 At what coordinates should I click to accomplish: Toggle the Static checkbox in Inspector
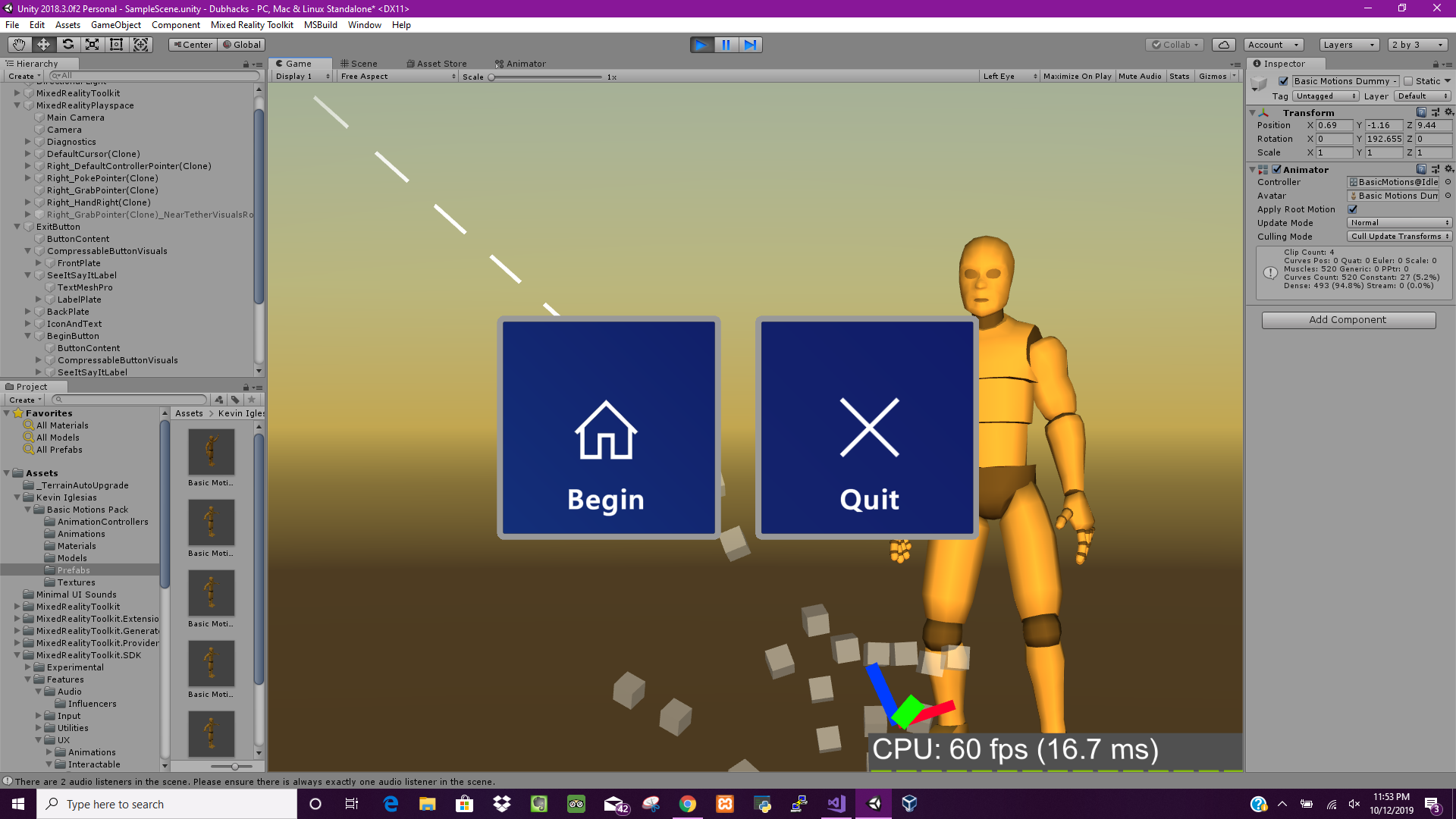pyautogui.click(x=1408, y=81)
